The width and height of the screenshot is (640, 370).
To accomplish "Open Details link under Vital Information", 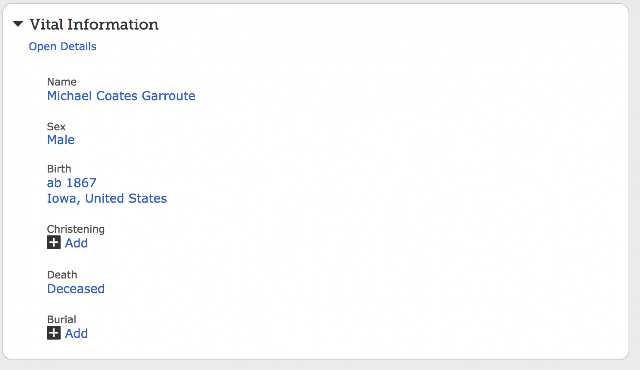I will click(x=62, y=47).
